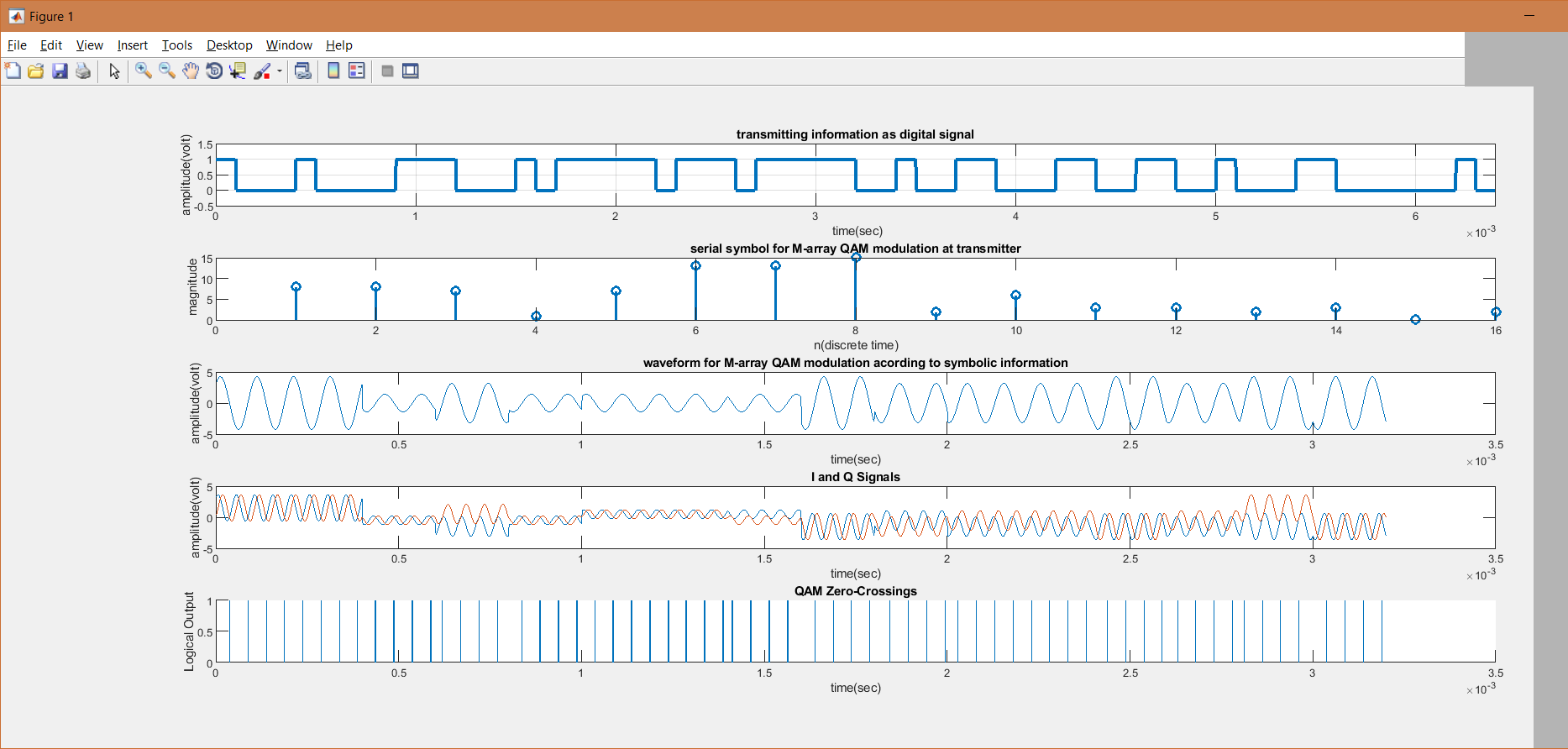1568x749 pixels.
Task: Open the Edit menu
Action: coord(51,45)
